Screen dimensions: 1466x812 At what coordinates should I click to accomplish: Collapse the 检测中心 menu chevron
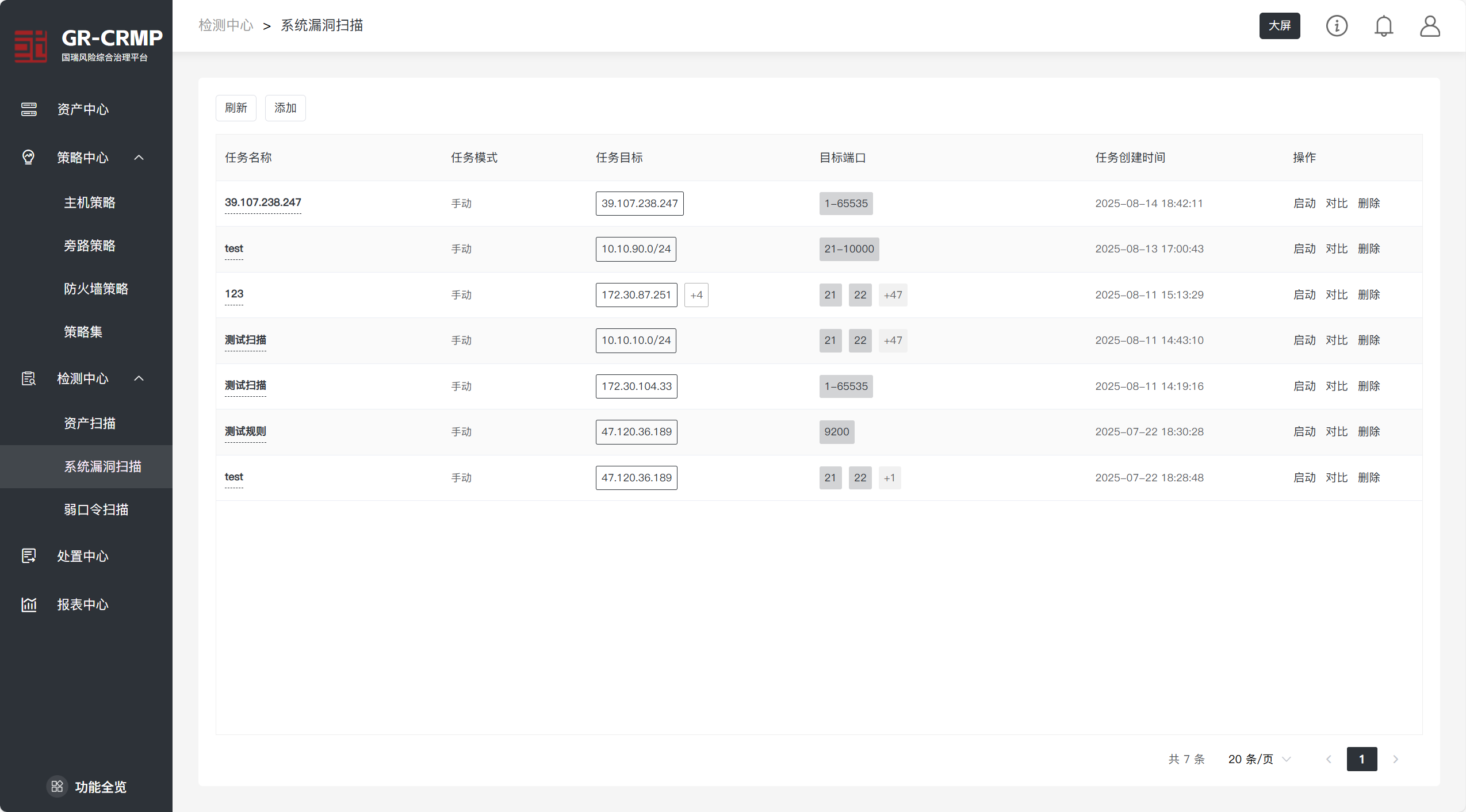(x=139, y=378)
